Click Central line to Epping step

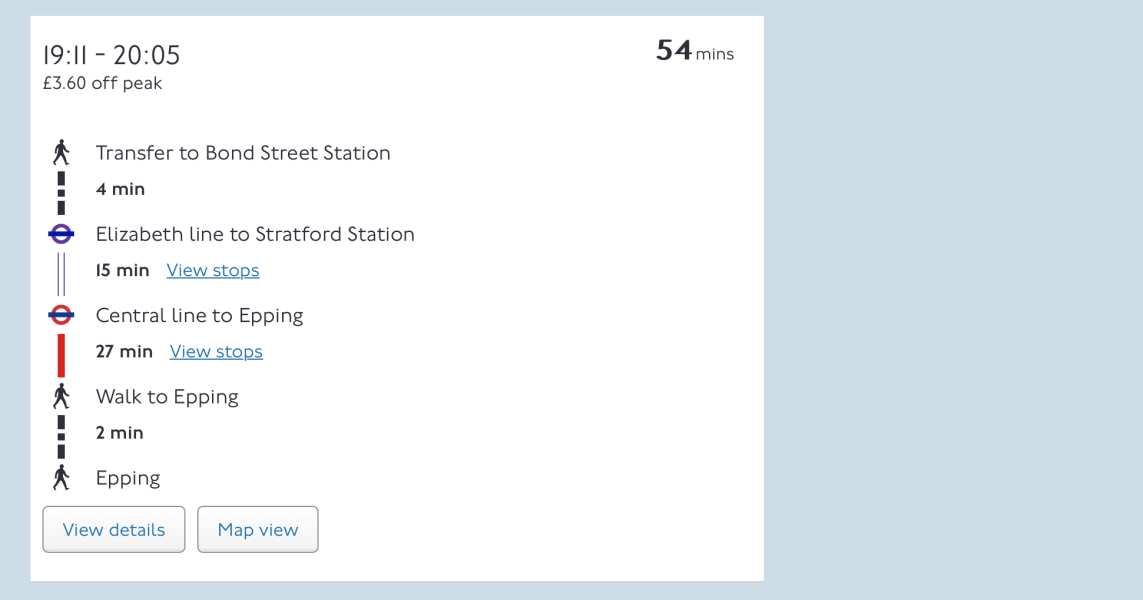pyautogui.click(x=199, y=315)
